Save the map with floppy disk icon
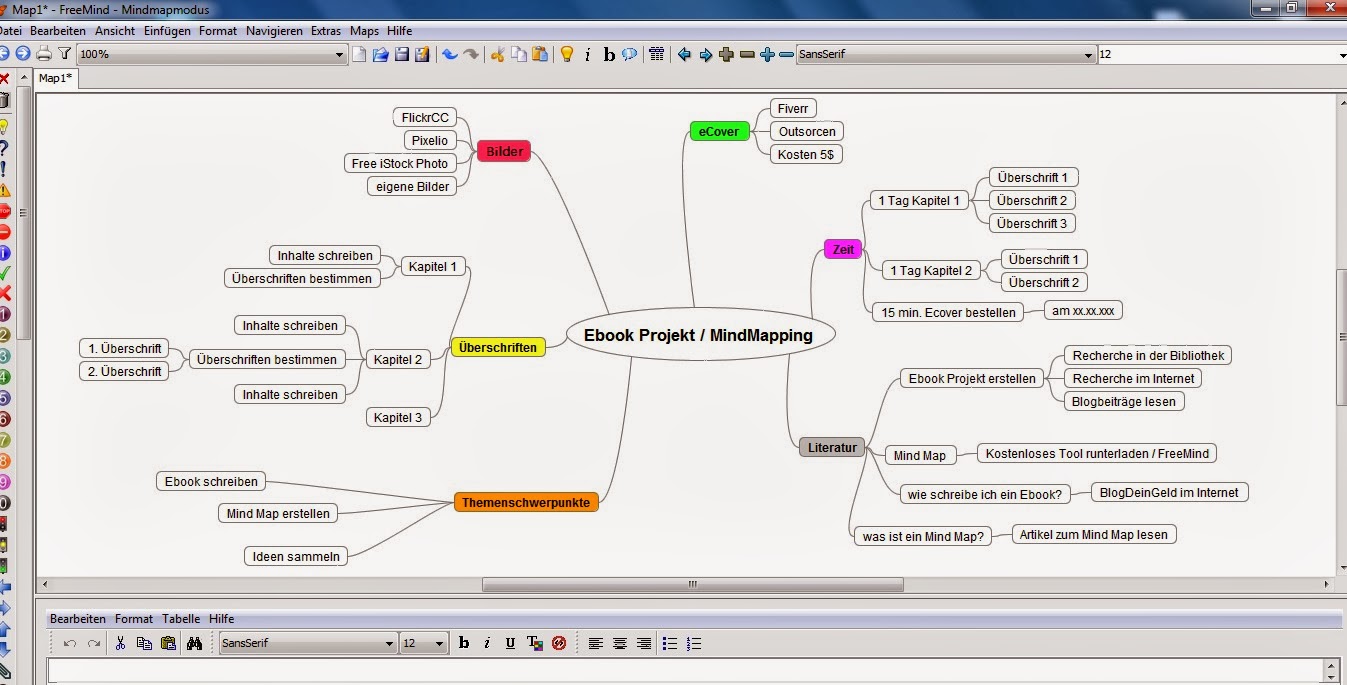Image resolution: width=1347 pixels, height=685 pixels. click(x=401, y=54)
